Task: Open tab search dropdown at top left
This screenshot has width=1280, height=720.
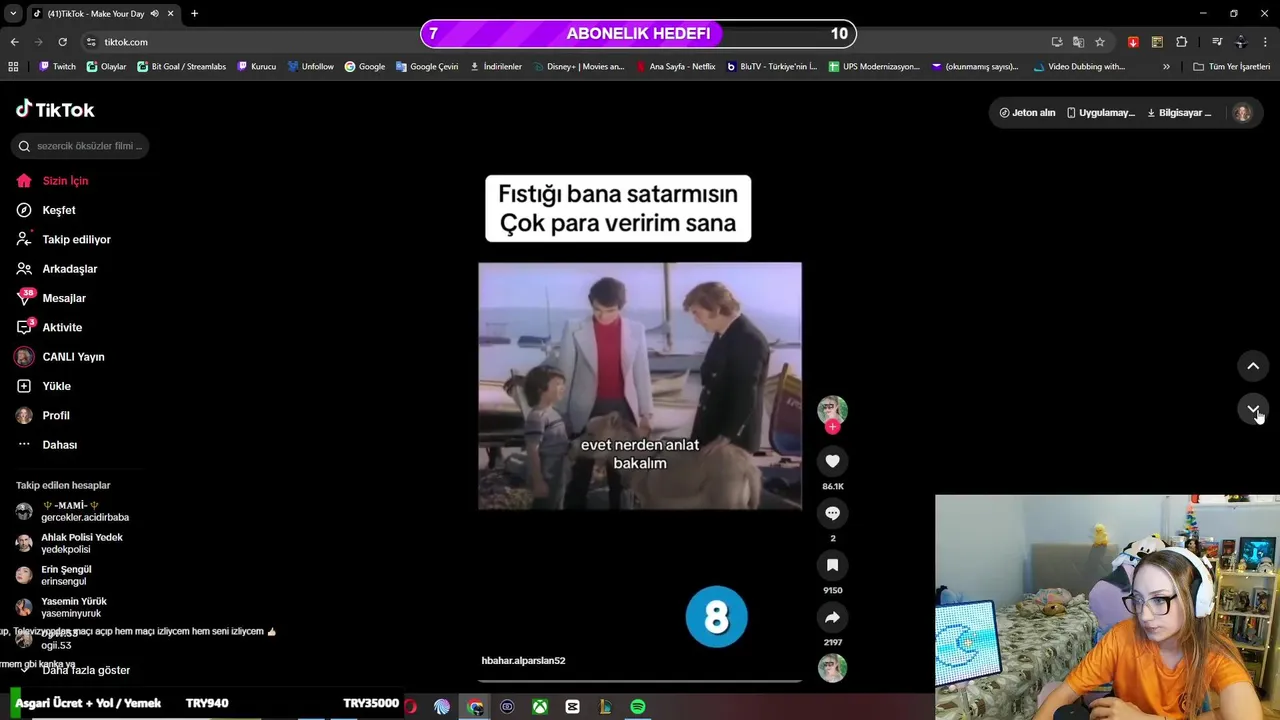Action: 13,14
